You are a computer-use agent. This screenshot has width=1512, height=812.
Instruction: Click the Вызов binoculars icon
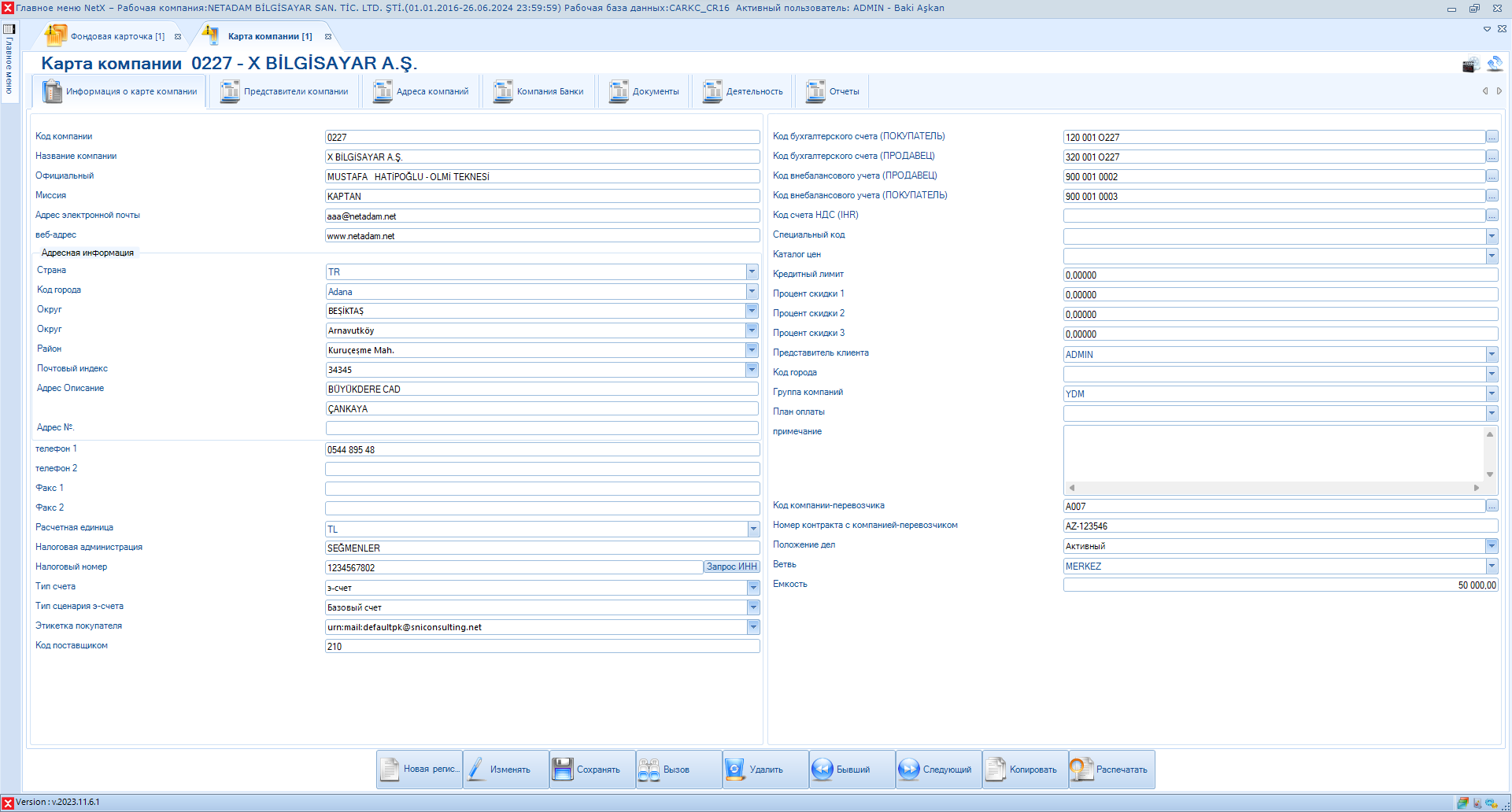click(x=649, y=770)
